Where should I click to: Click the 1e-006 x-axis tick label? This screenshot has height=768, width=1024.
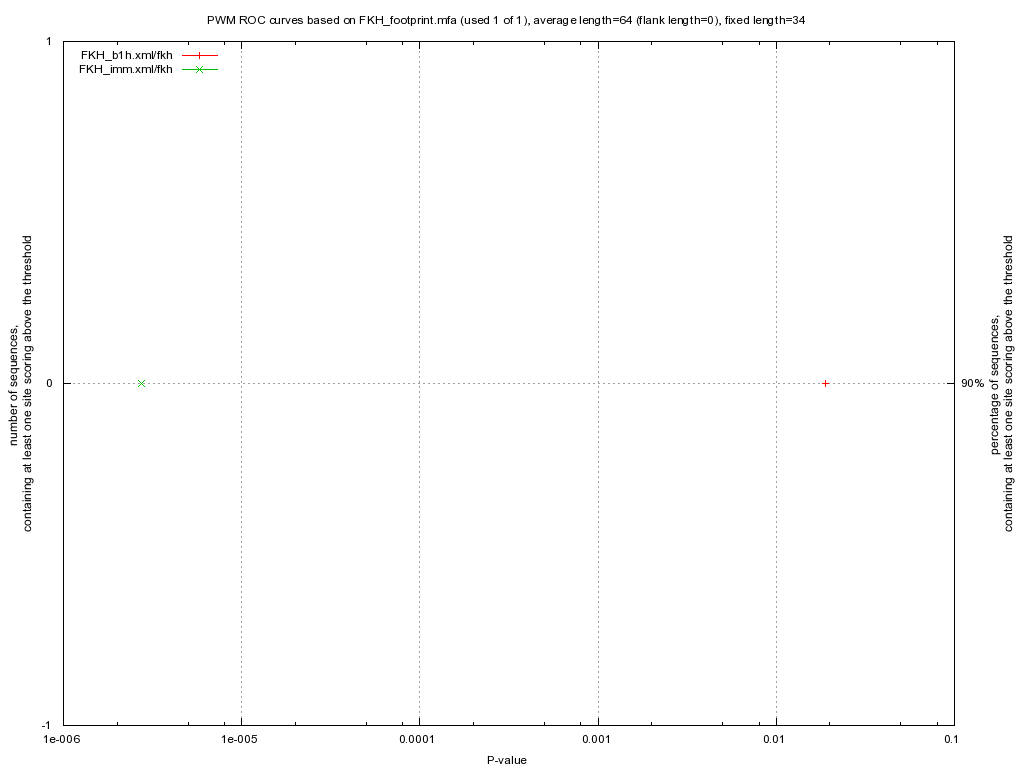(61, 740)
